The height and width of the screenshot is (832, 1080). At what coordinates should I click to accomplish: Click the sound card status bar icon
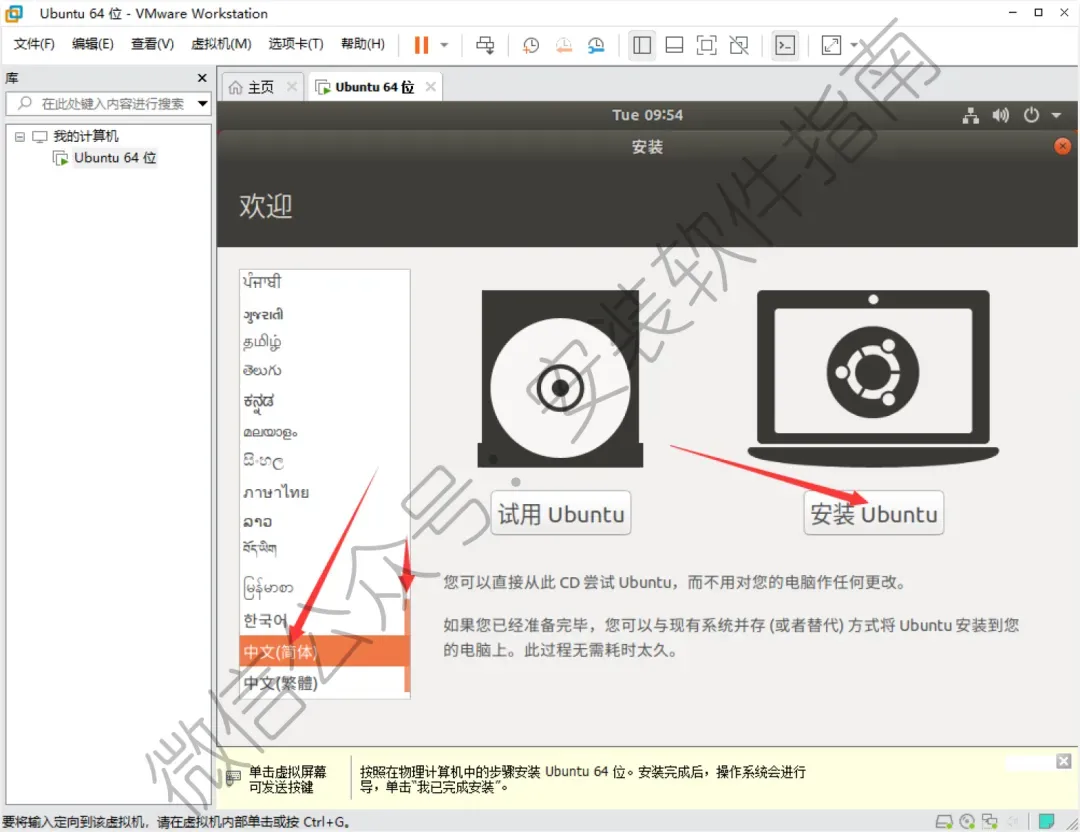[x=1012, y=821]
